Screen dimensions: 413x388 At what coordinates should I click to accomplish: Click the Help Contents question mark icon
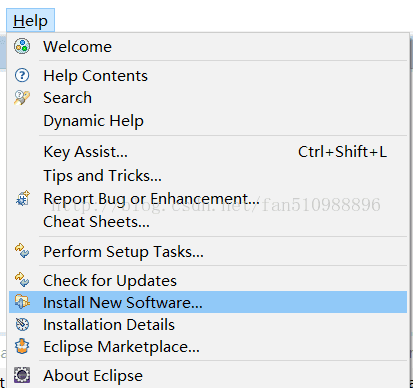pos(22,75)
